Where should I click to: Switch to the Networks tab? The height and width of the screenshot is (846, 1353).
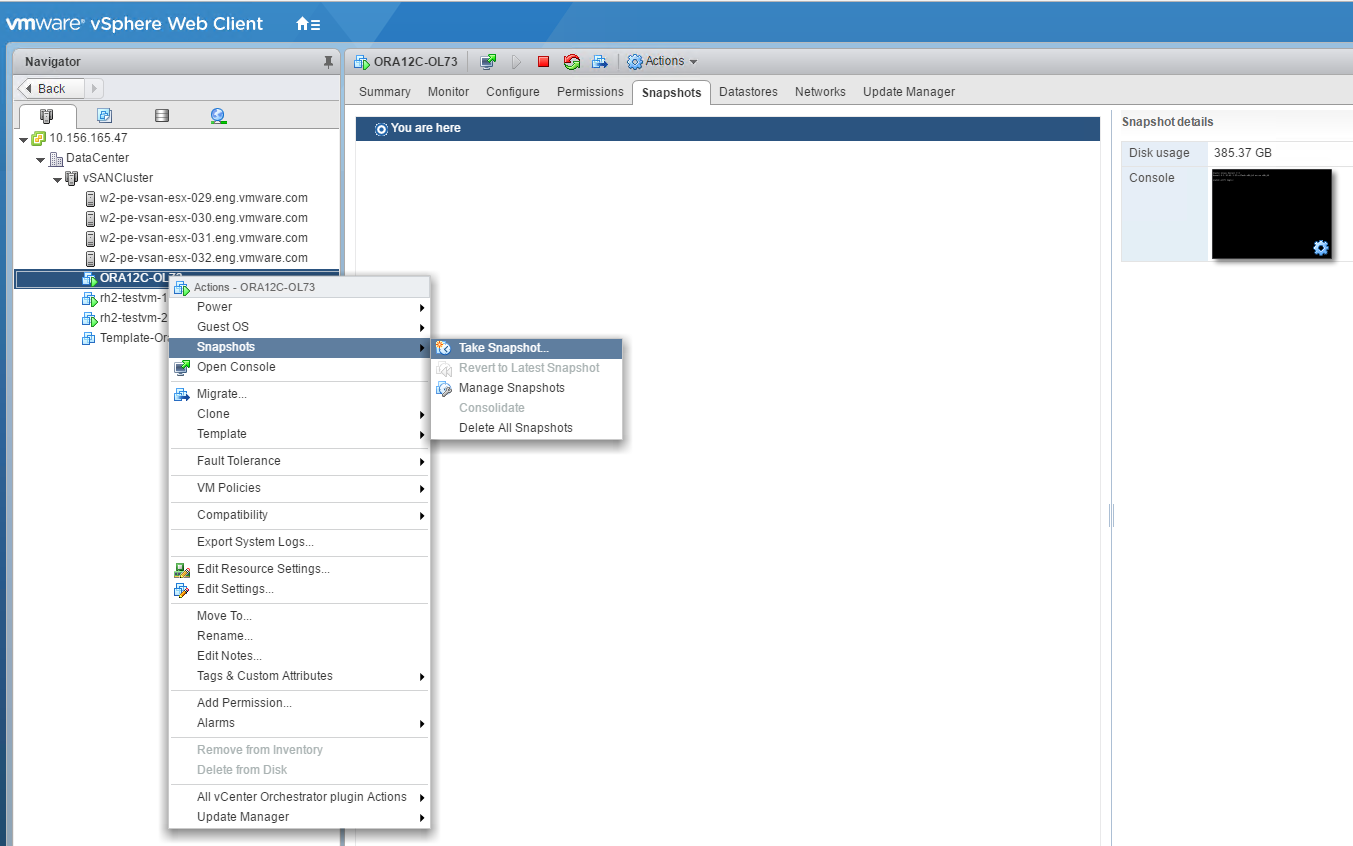pyautogui.click(x=820, y=92)
